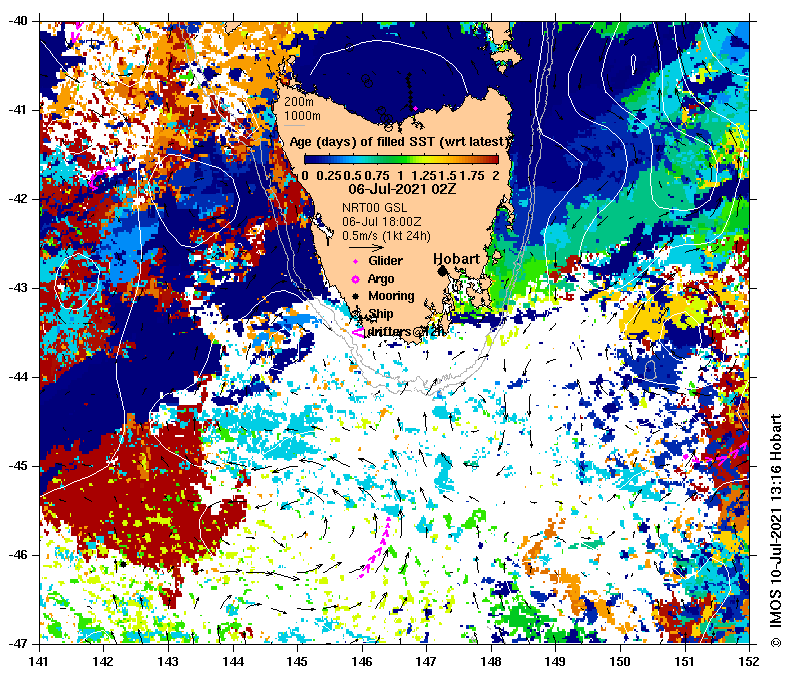
Task: Click the '143' longitude axis label
Action: click(x=168, y=661)
